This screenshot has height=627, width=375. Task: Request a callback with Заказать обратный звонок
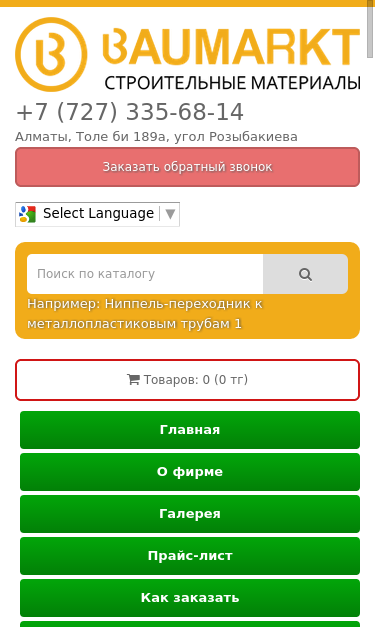click(188, 167)
